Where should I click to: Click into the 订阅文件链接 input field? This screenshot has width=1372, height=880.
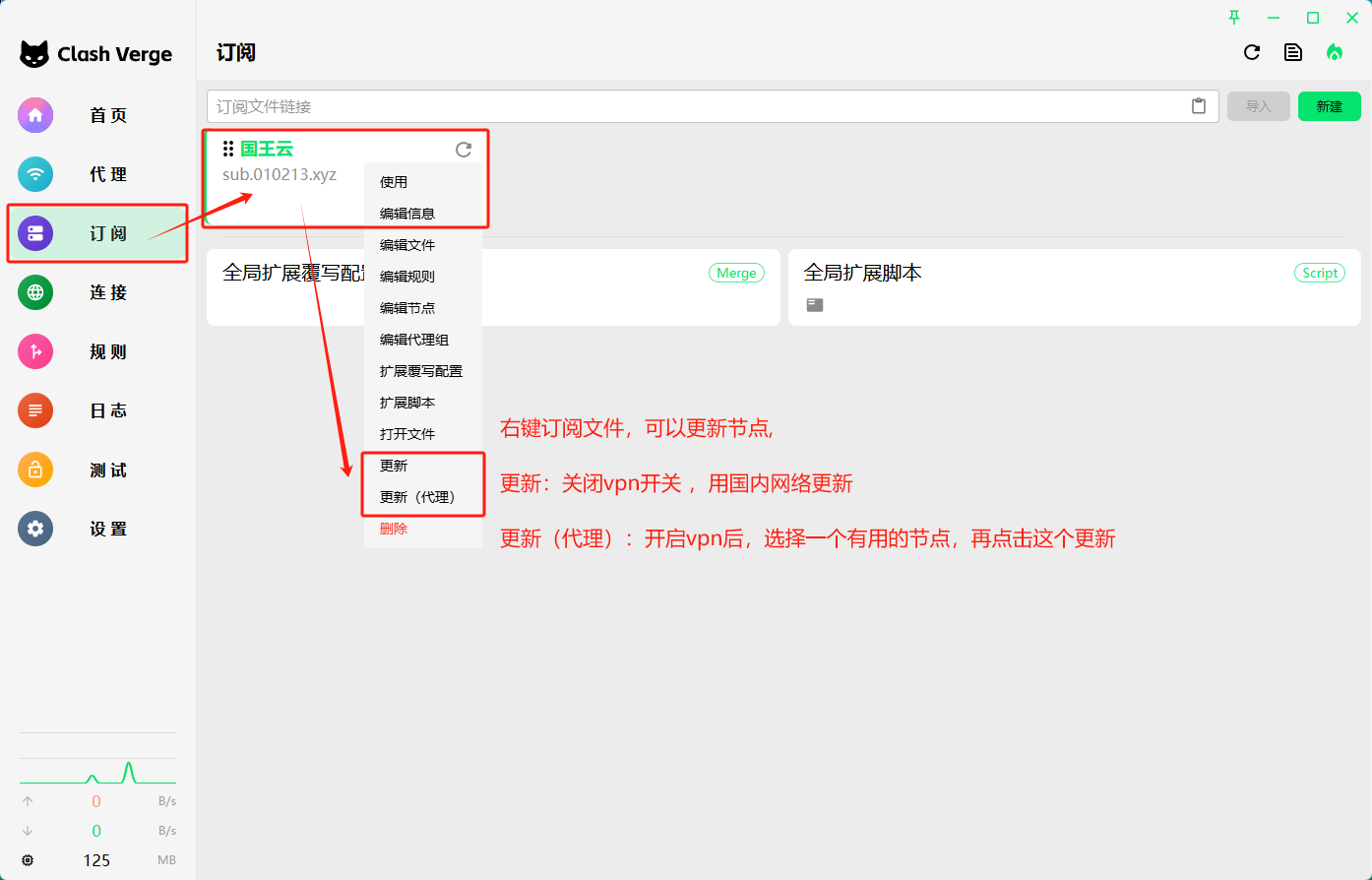pos(689,106)
